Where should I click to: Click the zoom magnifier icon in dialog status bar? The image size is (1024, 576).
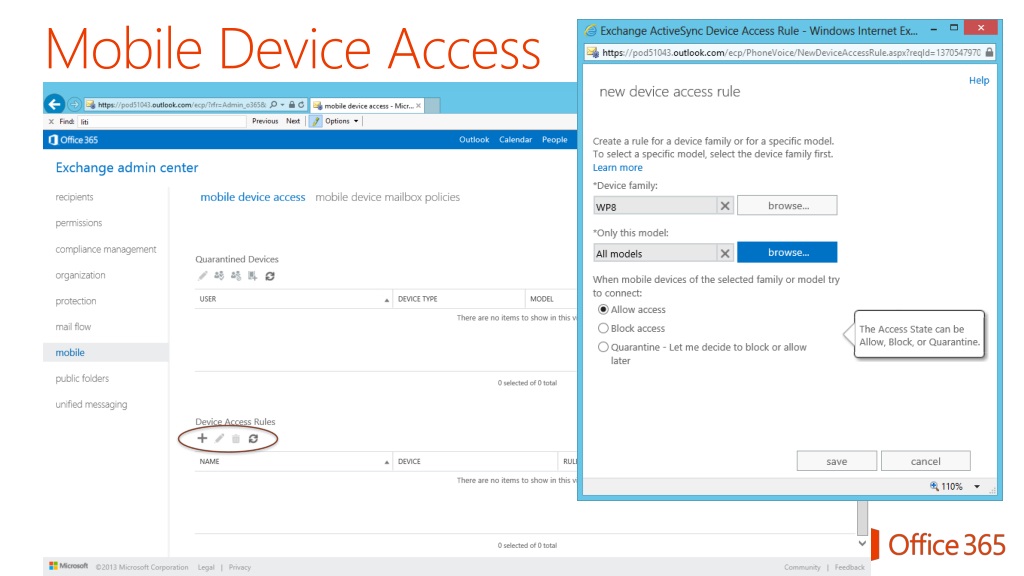pyautogui.click(x=935, y=487)
